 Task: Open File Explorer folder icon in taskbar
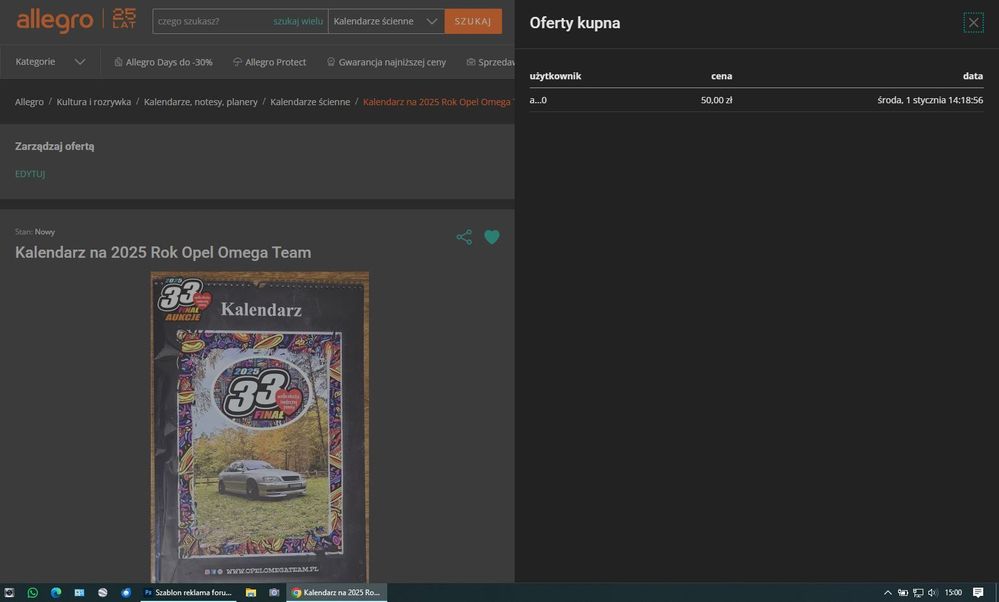coord(251,593)
